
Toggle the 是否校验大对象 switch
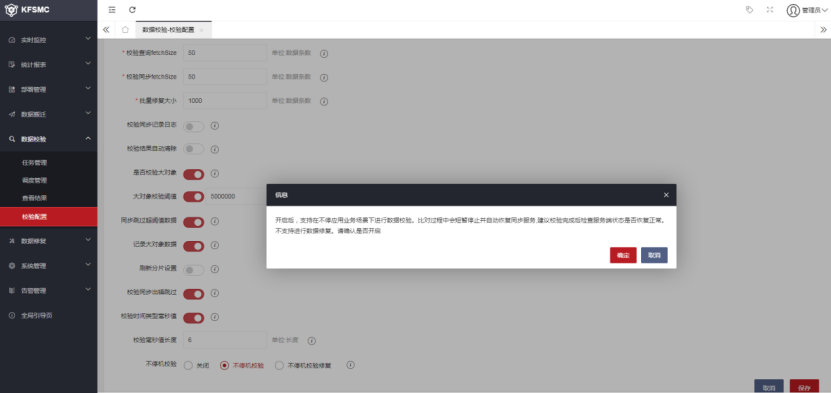coord(193,174)
